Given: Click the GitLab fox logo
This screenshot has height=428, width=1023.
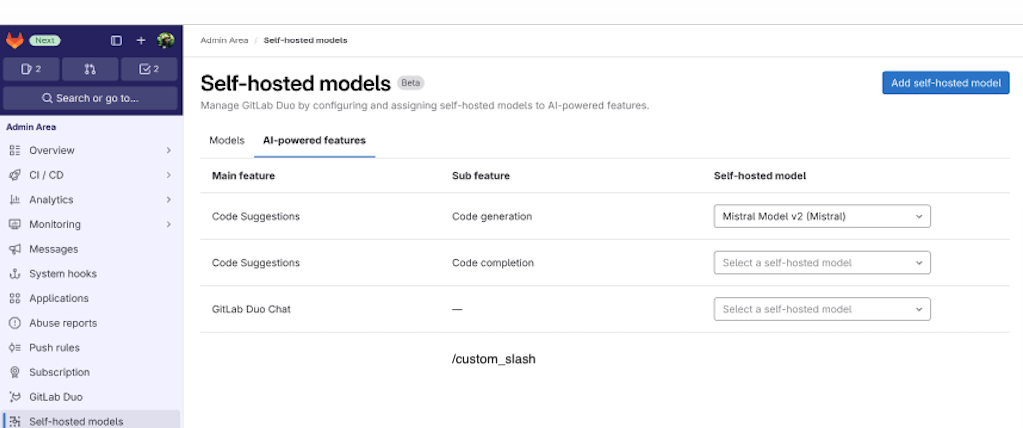Looking at the screenshot, I should [15, 40].
